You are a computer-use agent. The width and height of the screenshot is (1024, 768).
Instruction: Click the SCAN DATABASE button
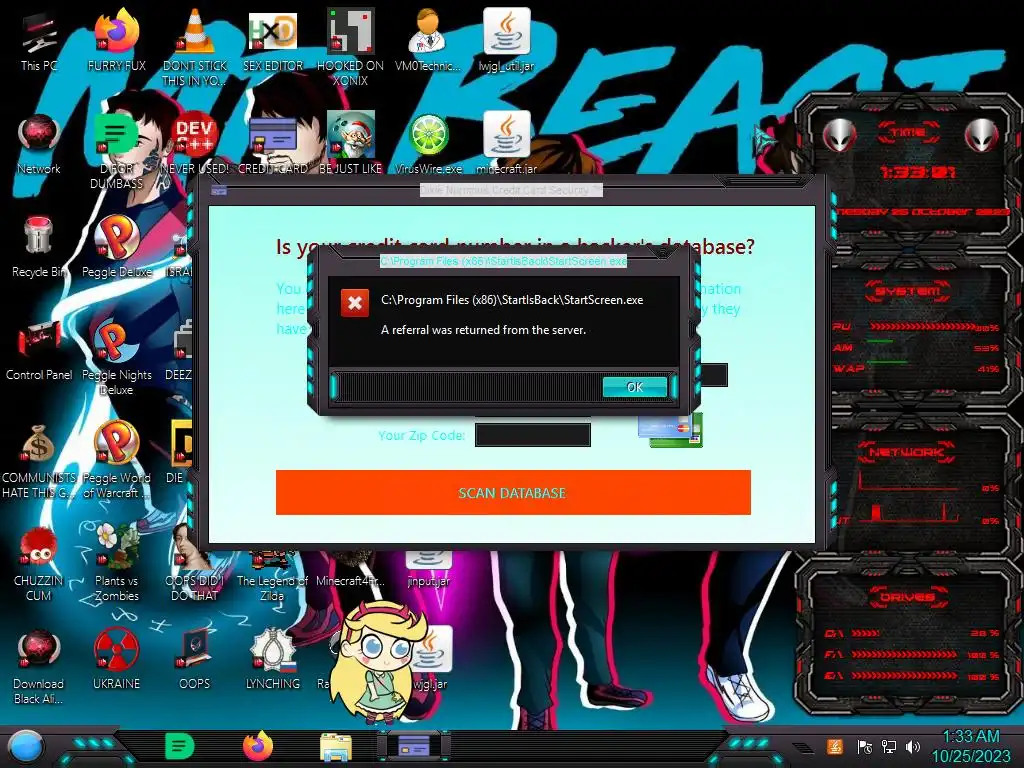point(513,492)
